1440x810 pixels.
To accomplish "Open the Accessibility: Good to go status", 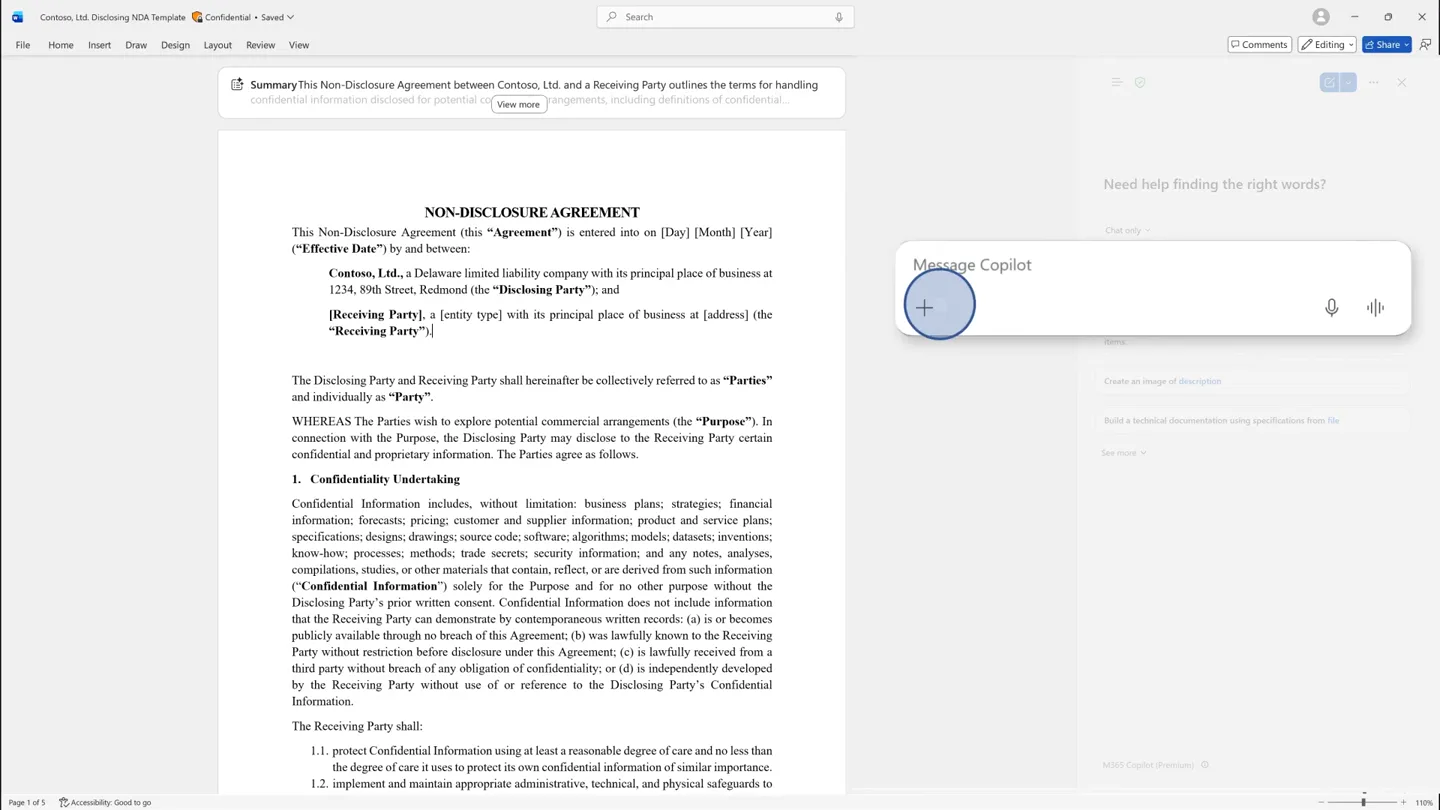I will pos(105,802).
